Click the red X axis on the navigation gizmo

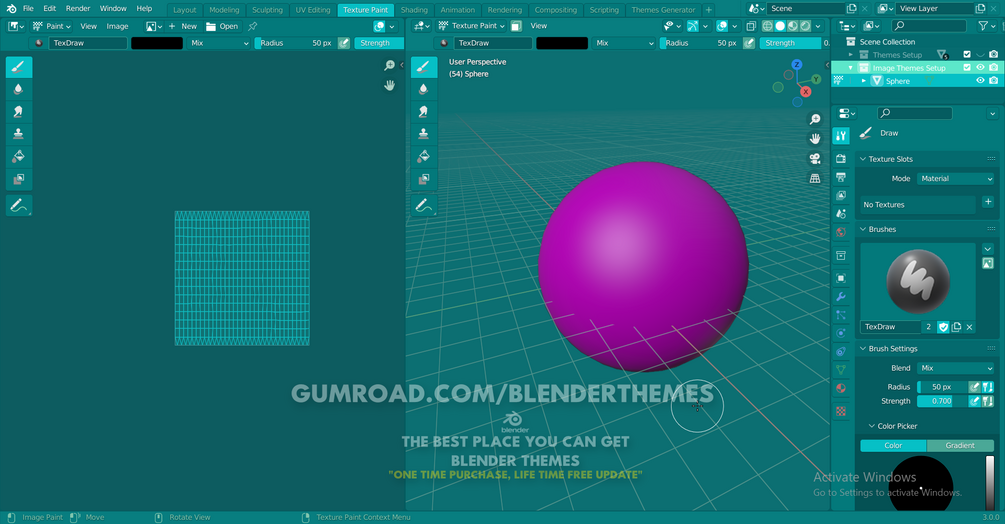806,92
